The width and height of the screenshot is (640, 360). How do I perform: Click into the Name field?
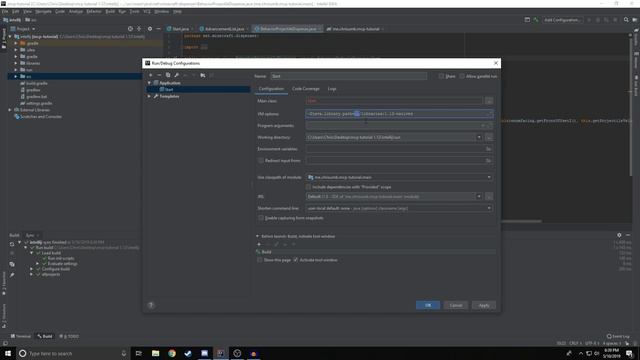349,76
